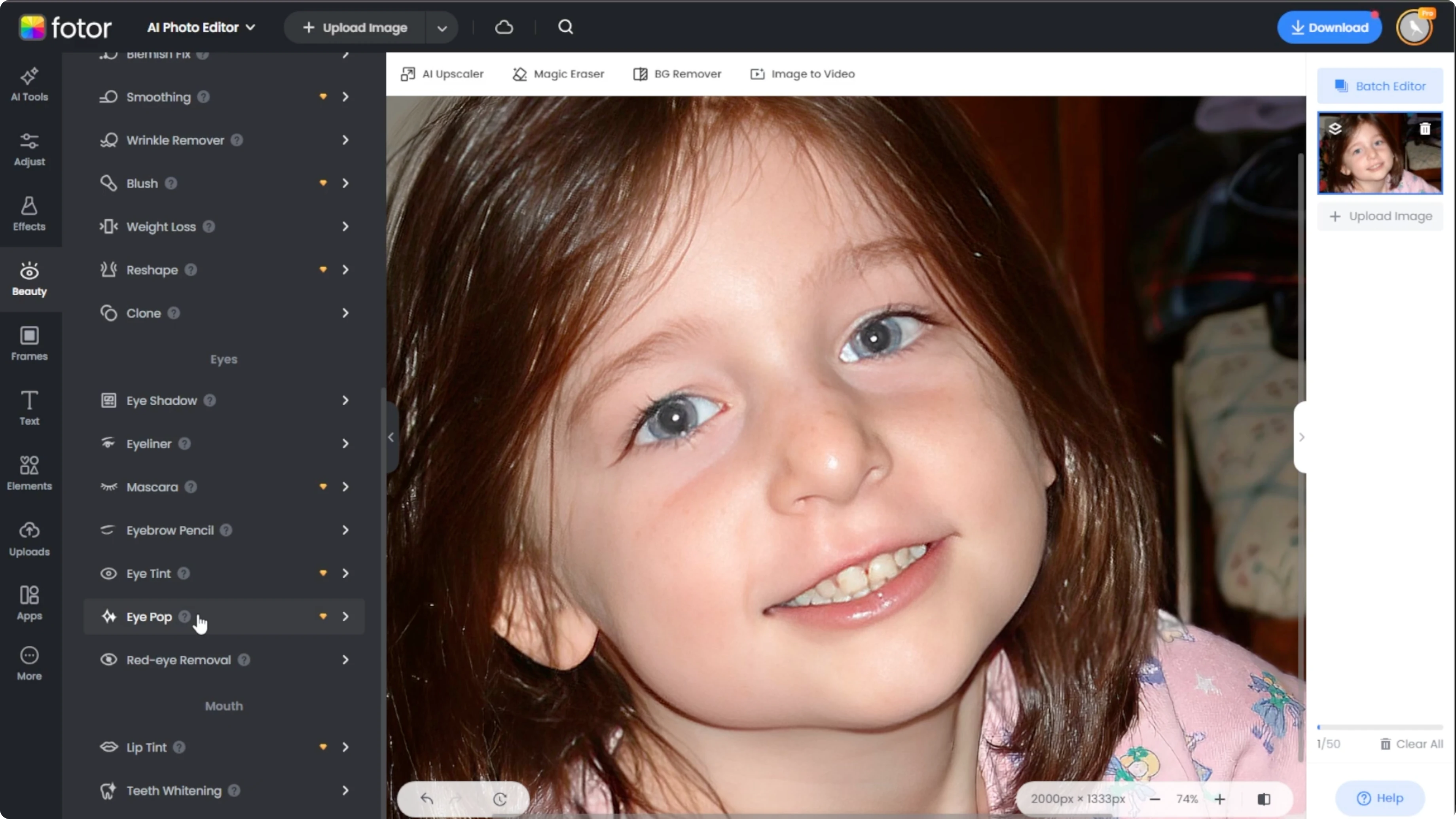Click the help icon next to Eye Pop
The width and height of the screenshot is (1456, 819).
[x=185, y=617]
